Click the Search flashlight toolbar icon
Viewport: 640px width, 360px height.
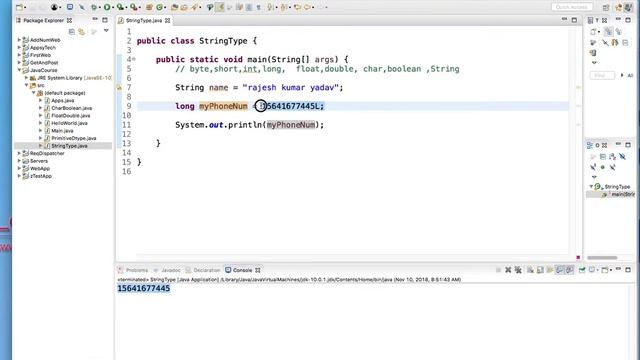click(194, 7)
